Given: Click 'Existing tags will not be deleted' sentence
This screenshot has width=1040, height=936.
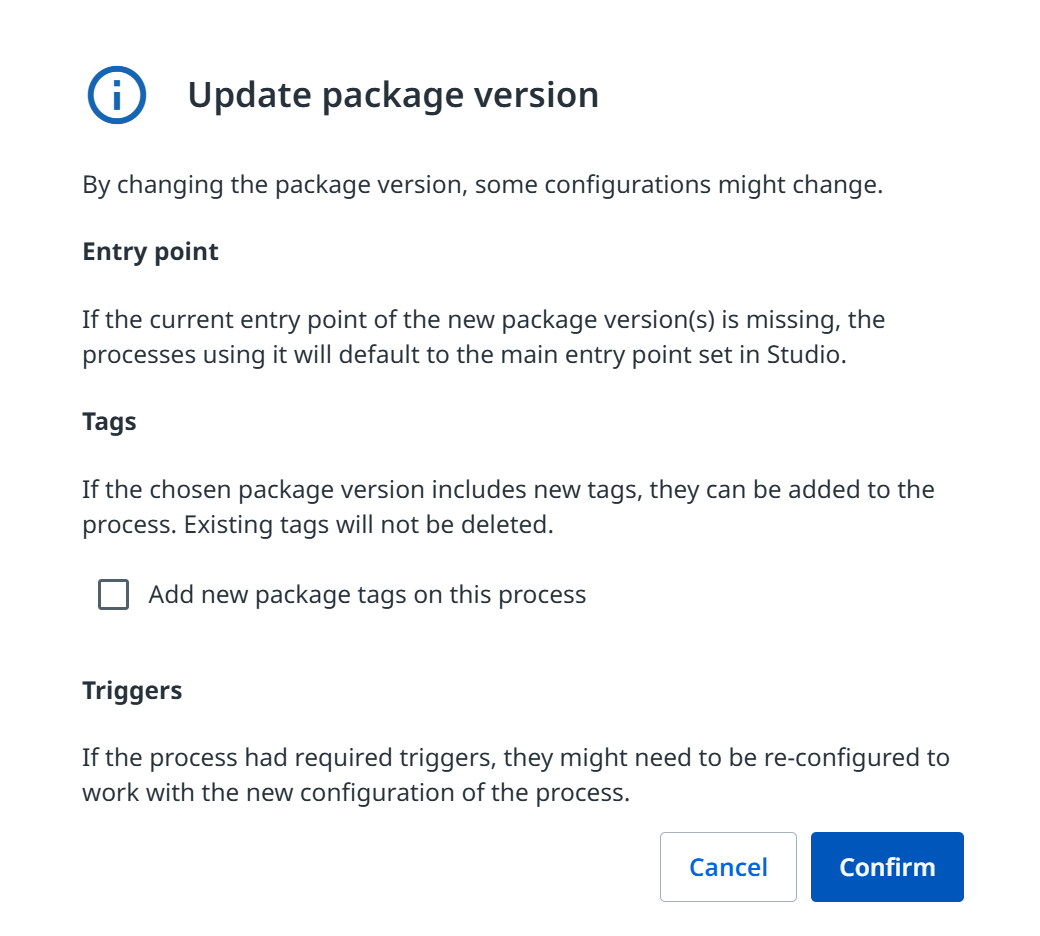Looking at the screenshot, I should (368, 525).
